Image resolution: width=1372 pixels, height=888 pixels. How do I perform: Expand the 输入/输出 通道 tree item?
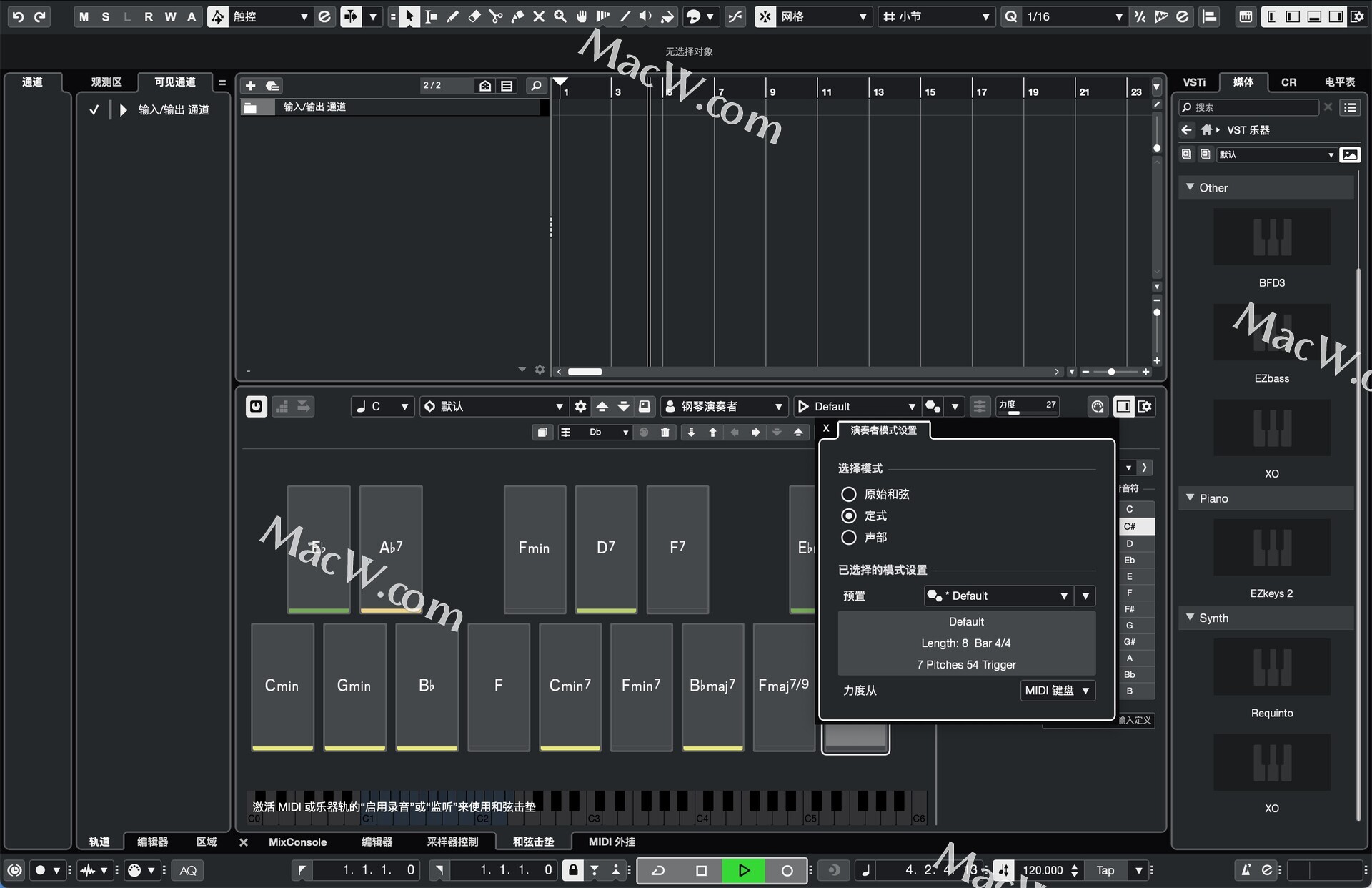click(x=123, y=109)
